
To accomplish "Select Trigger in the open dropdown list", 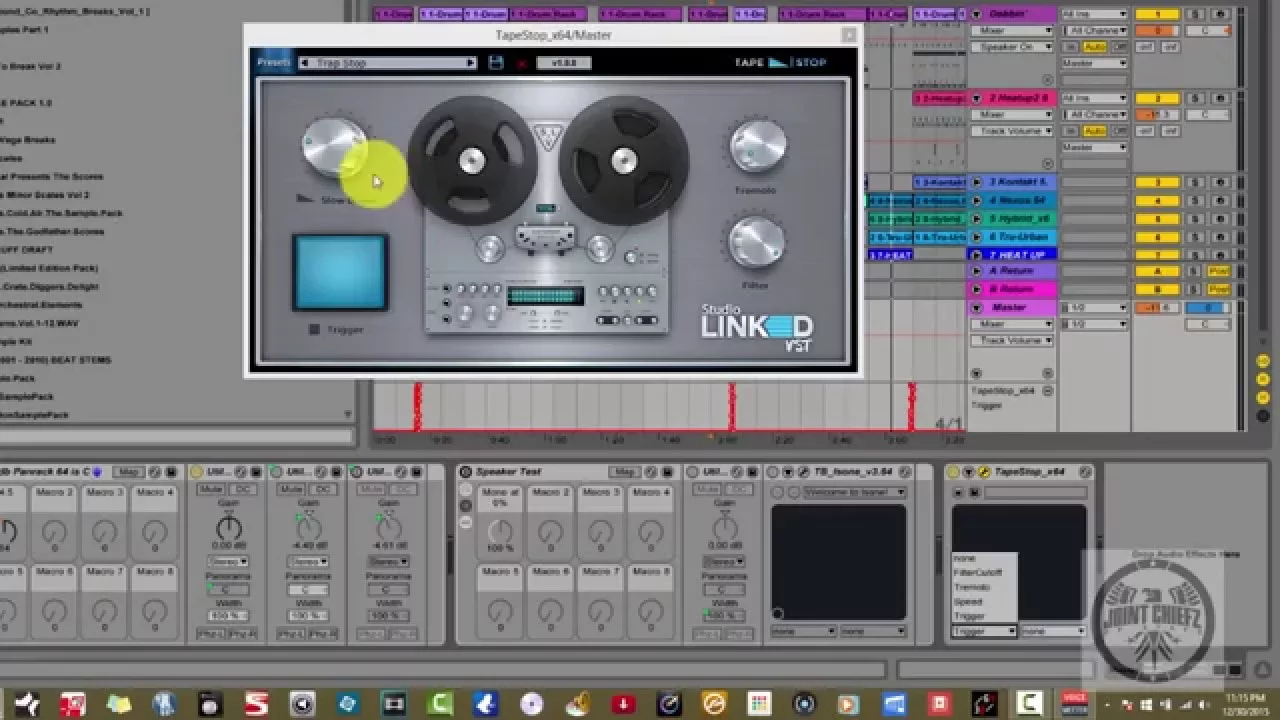I will point(984,616).
